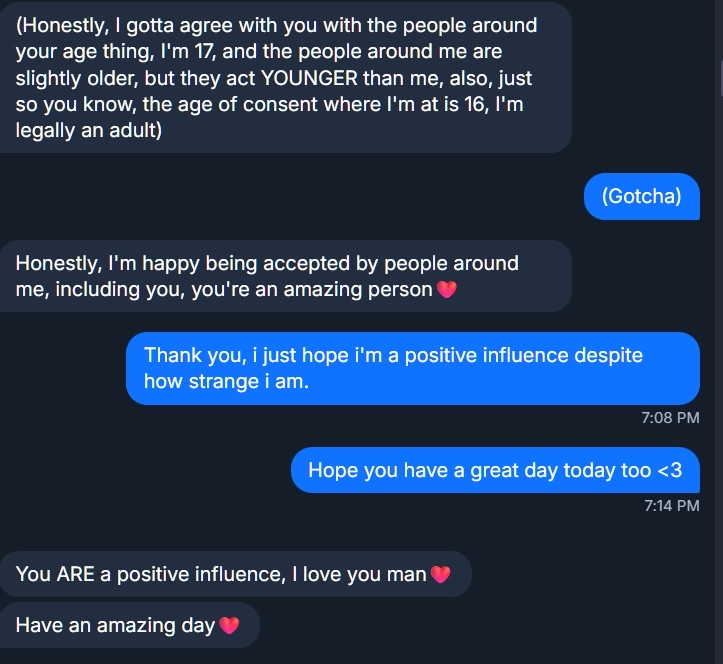Click the heart emoji after "amazing person"

tap(446, 290)
